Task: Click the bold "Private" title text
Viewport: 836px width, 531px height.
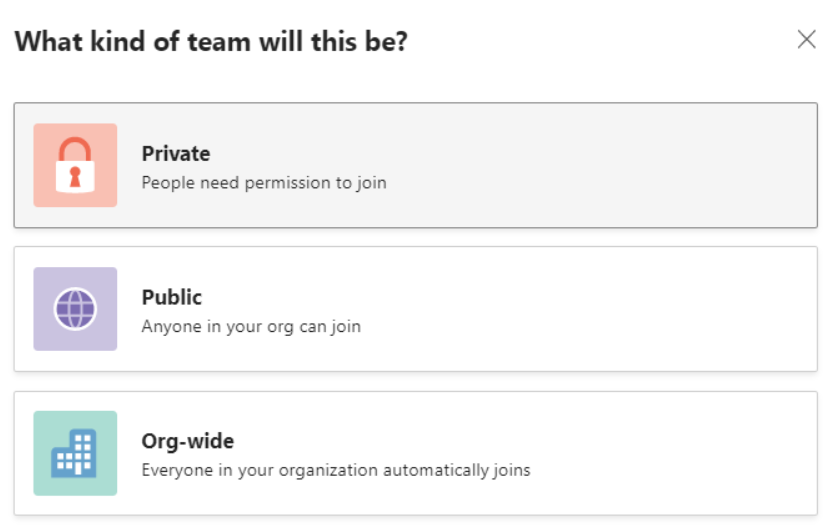Action: tap(176, 153)
